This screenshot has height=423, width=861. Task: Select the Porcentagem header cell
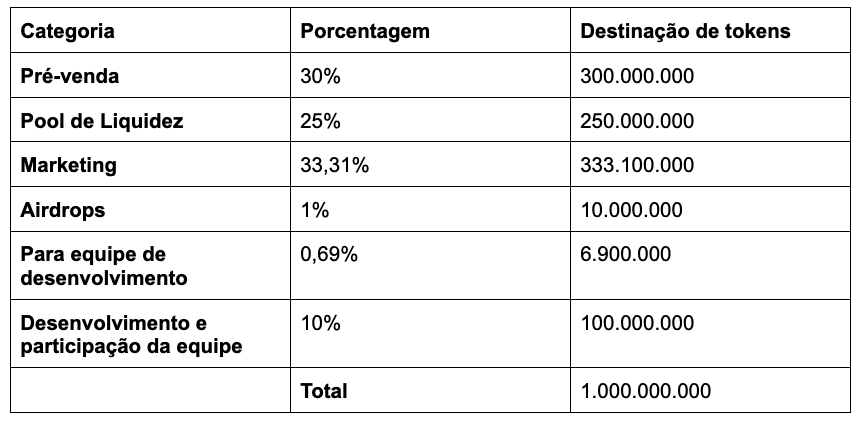(x=430, y=30)
